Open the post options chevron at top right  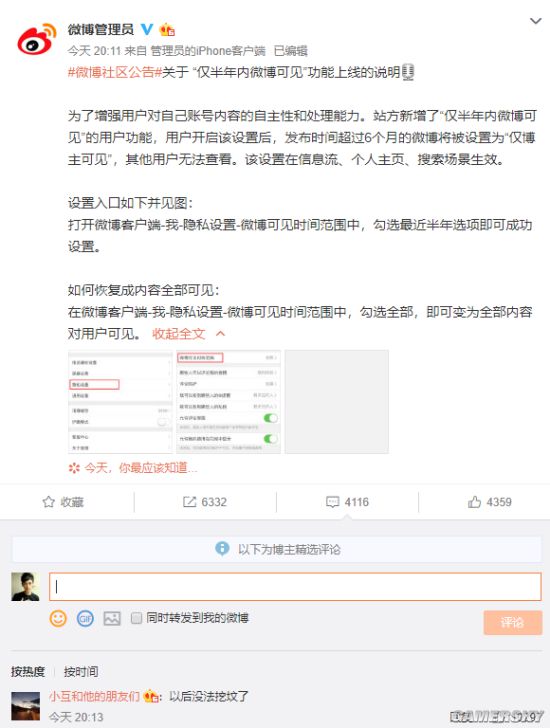536,21
